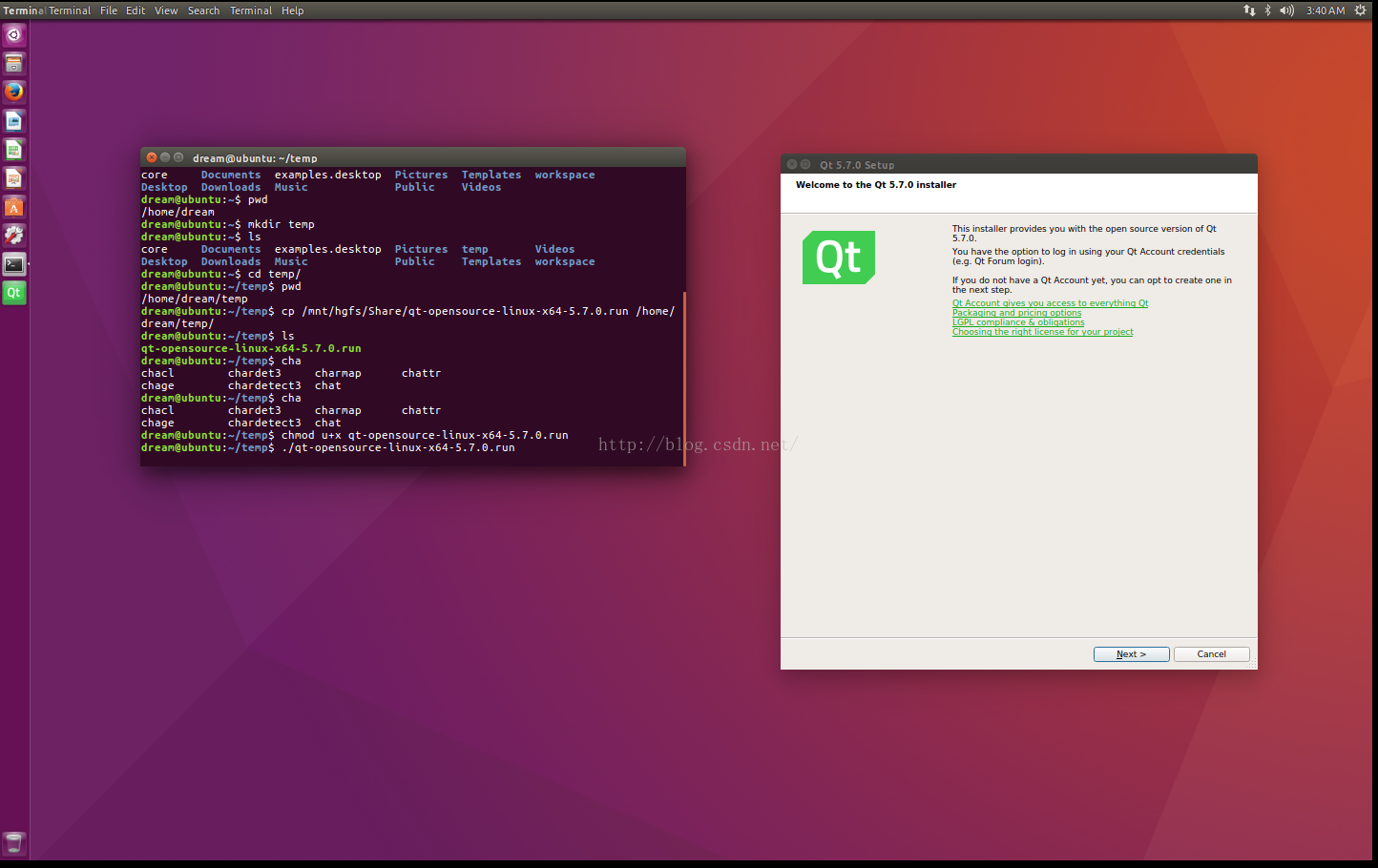Click the './qt-opensource-linux-x64-5.7.0.run' command line
The height and width of the screenshot is (868, 1378).
point(328,447)
